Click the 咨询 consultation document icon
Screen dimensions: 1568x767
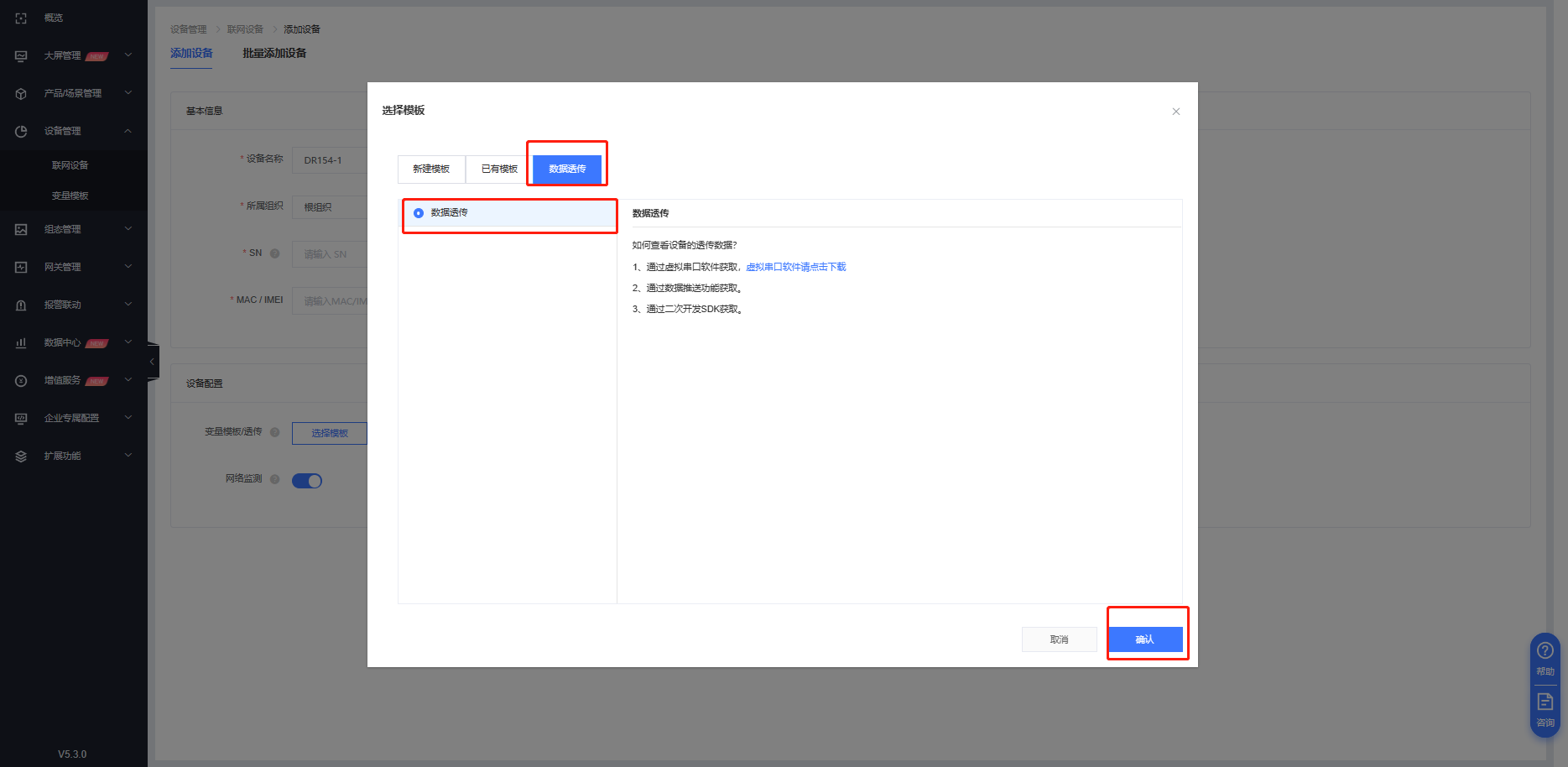click(x=1545, y=702)
